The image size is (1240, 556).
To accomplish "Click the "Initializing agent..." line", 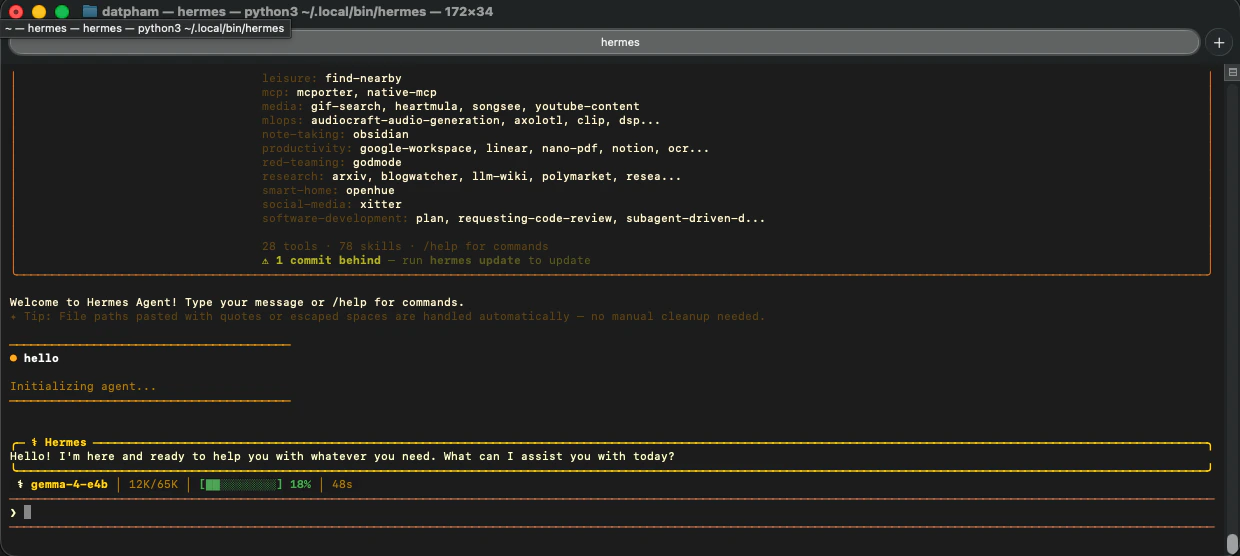I will [83, 386].
